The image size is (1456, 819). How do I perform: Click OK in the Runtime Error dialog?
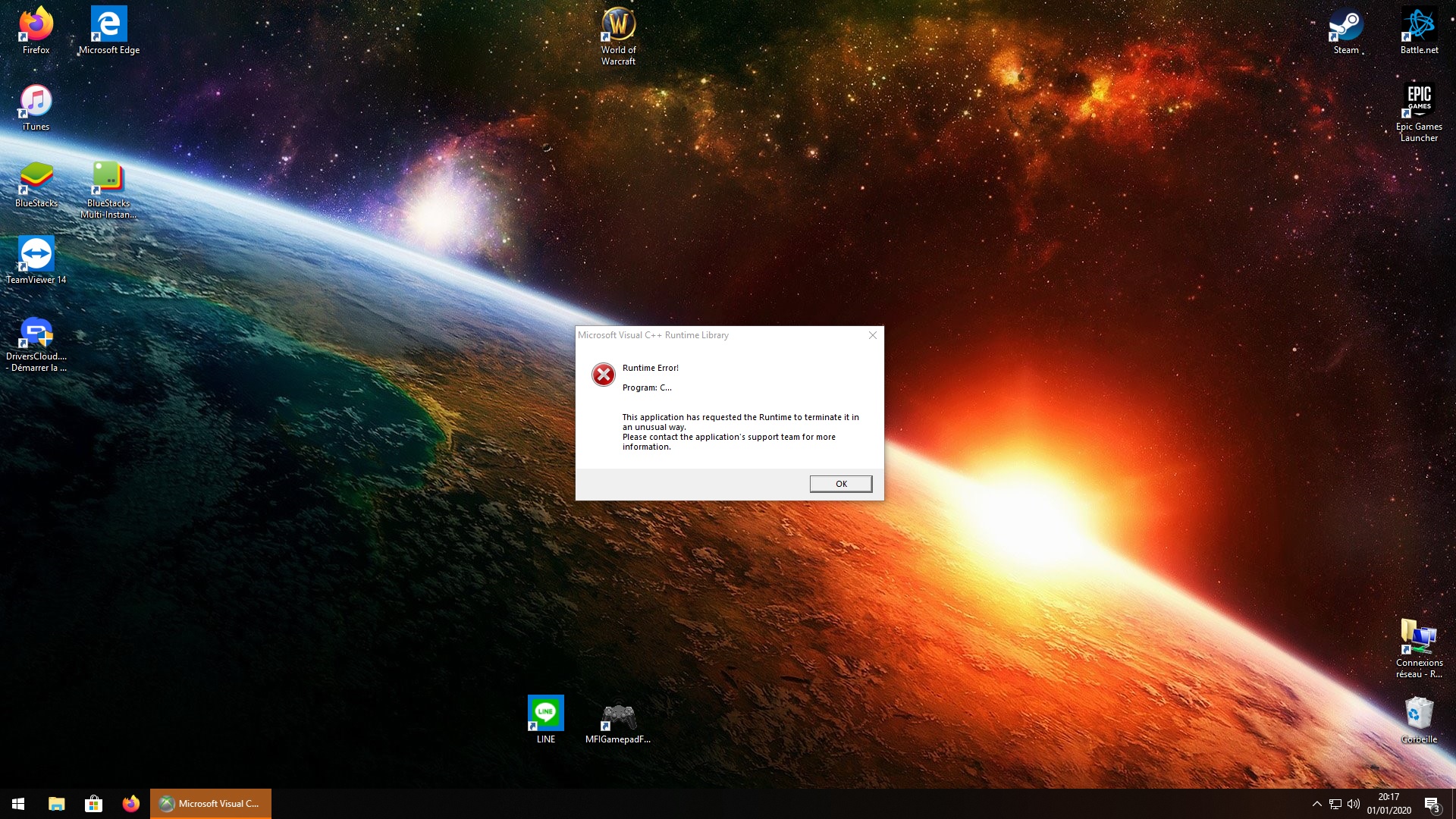pyautogui.click(x=840, y=484)
